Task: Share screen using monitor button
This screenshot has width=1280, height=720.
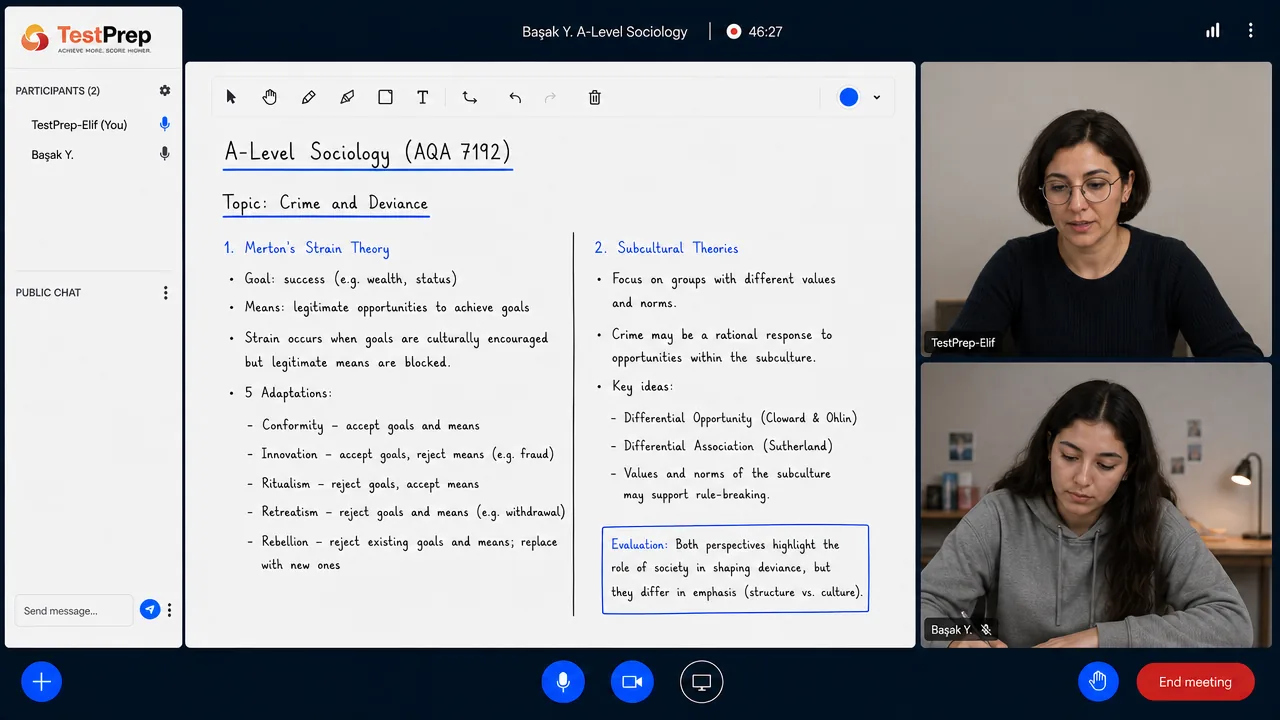Action: (x=702, y=682)
